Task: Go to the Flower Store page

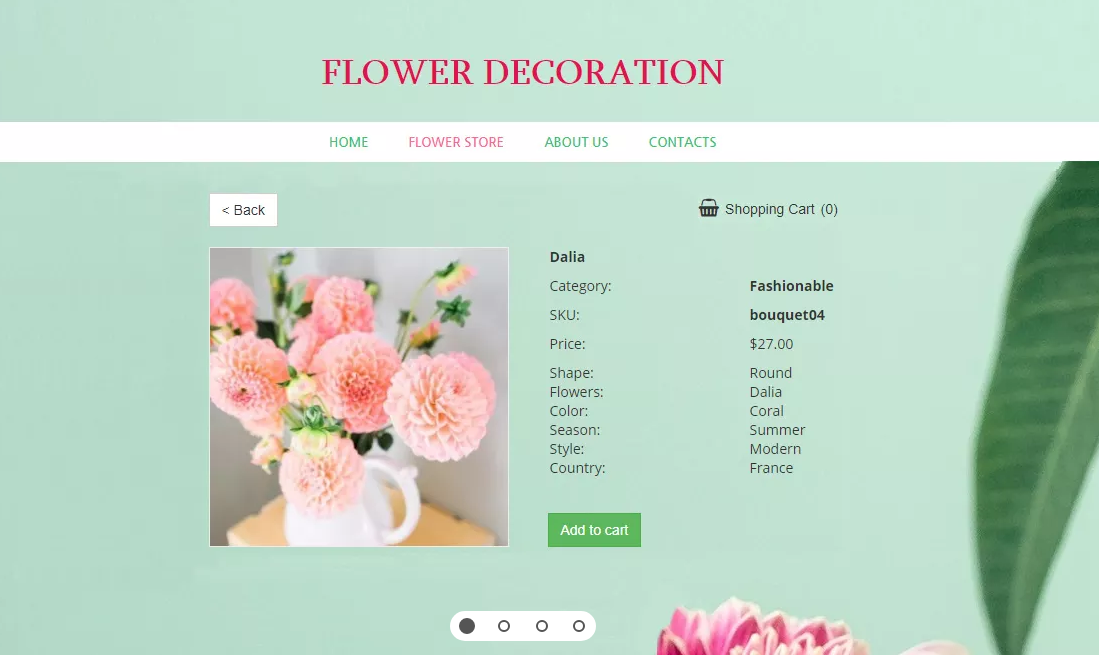Action: point(456,142)
